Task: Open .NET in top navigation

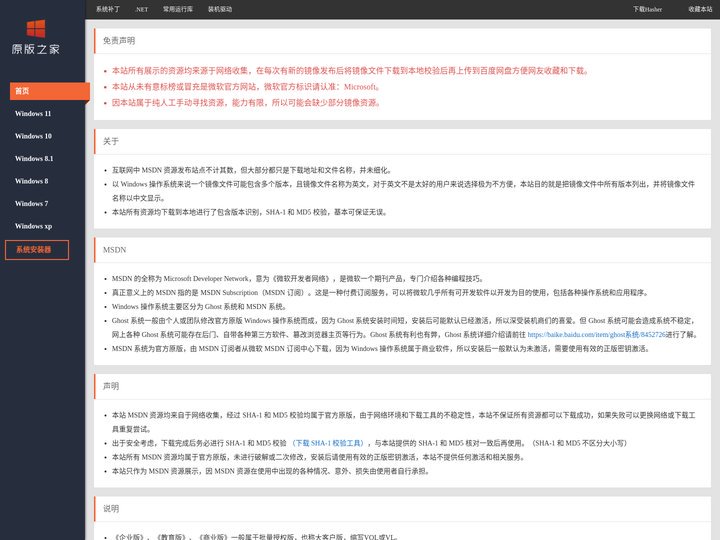Action: tap(141, 9)
